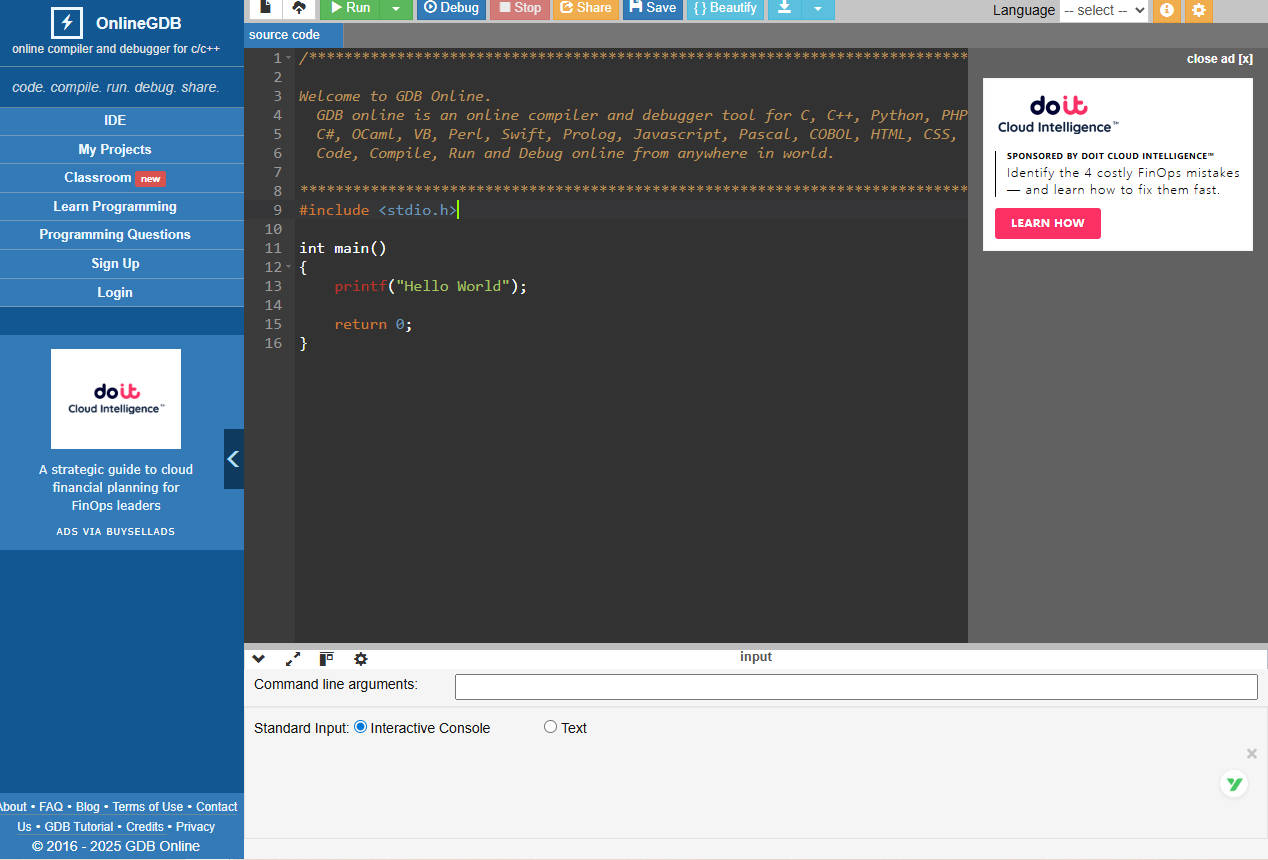Image resolution: width=1268 pixels, height=860 pixels.
Task: Click the Upload File icon in toolbar
Action: (x=298, y=8)
